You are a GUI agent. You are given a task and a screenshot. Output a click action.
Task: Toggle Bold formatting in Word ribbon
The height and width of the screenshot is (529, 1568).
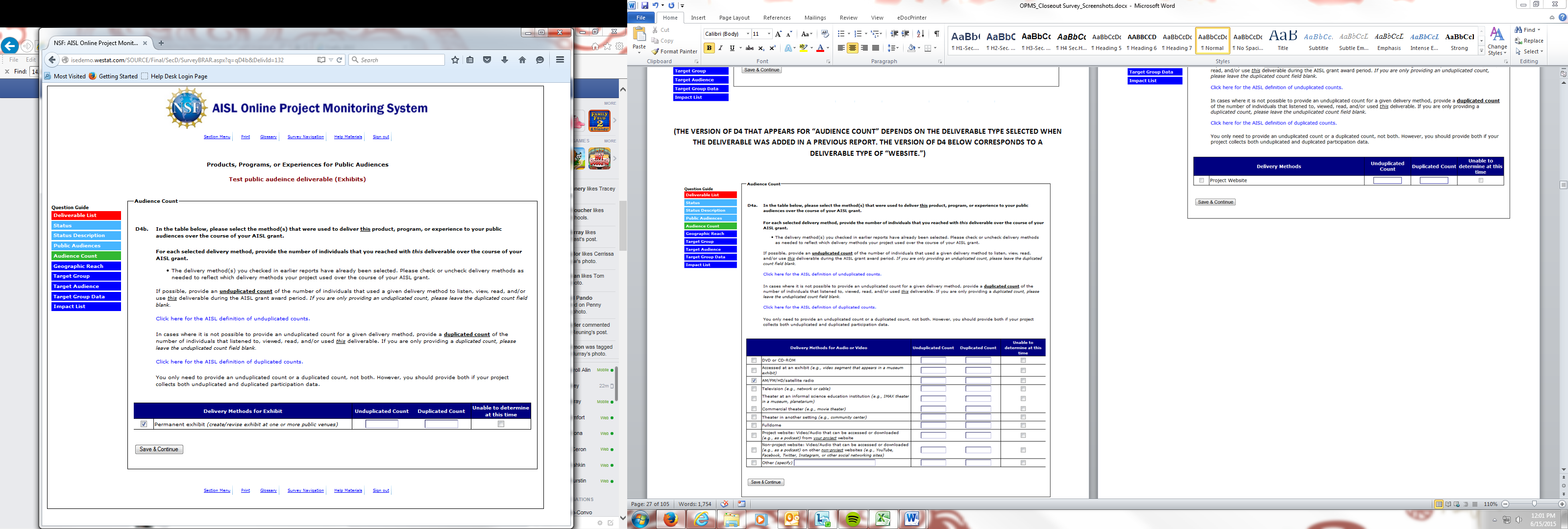709,48
